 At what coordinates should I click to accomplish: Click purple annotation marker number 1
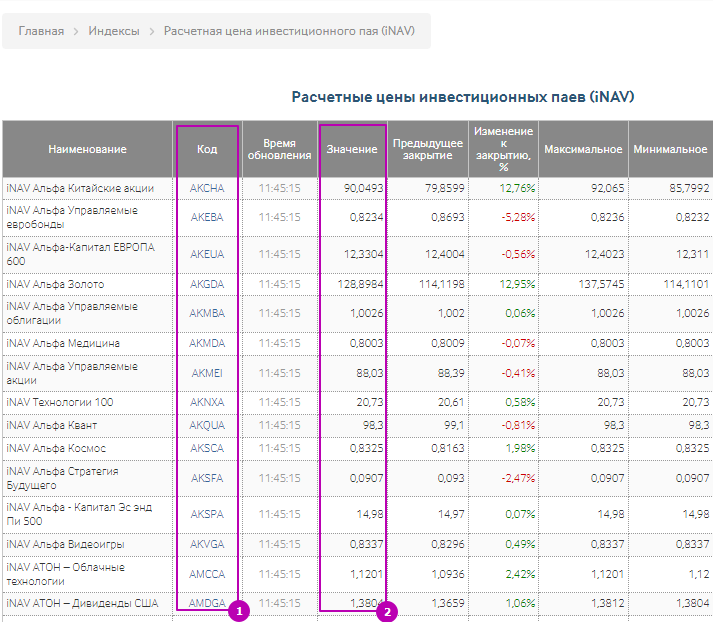pos(237,611)
